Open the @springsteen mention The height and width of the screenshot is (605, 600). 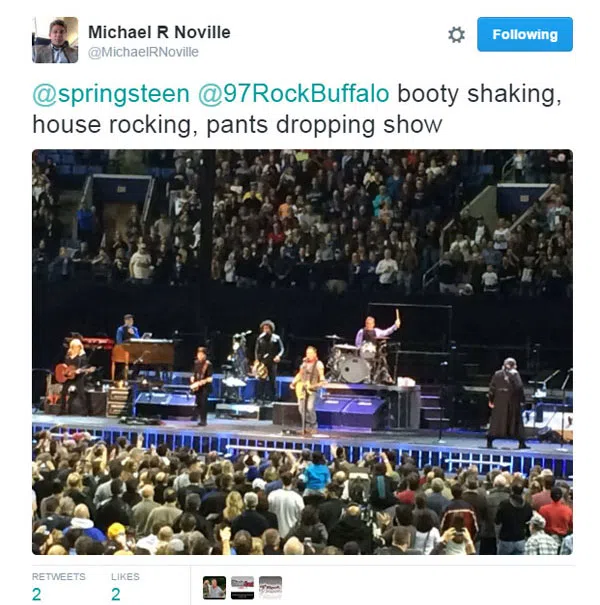click(x=111, y=94)
